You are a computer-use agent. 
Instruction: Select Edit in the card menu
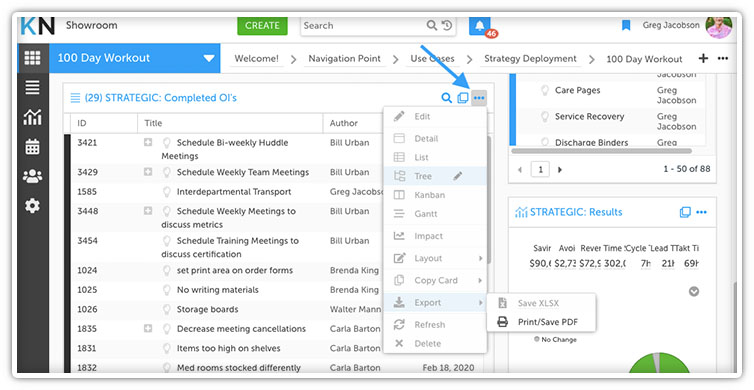tap(435, 116)
